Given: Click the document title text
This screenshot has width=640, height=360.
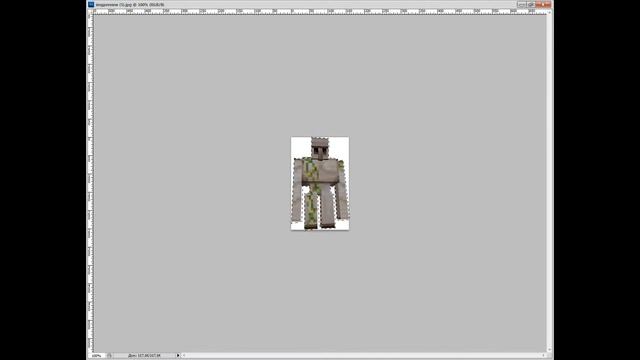Looking at the screenshot, I should tap(130, 4).
